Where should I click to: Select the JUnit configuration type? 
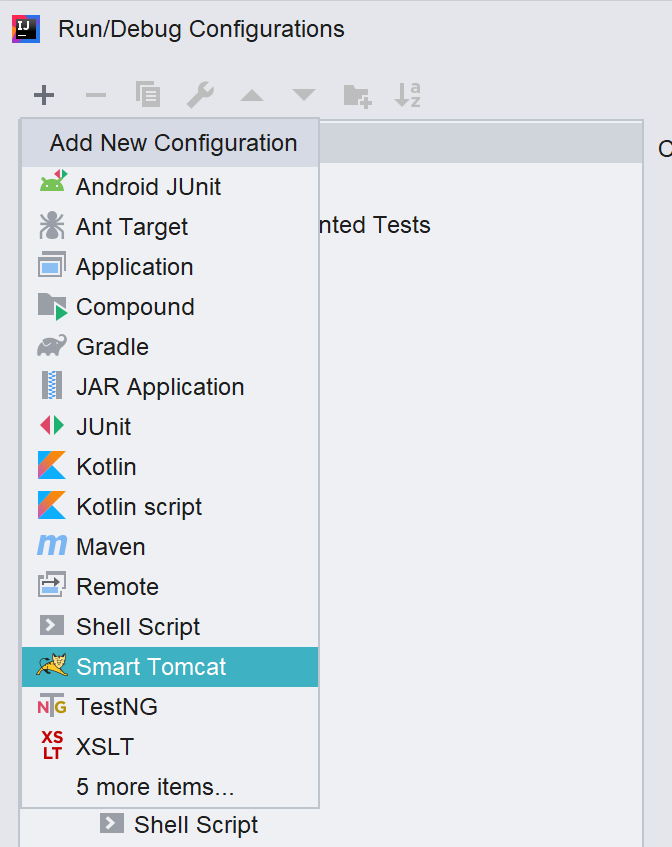[170, 427]
